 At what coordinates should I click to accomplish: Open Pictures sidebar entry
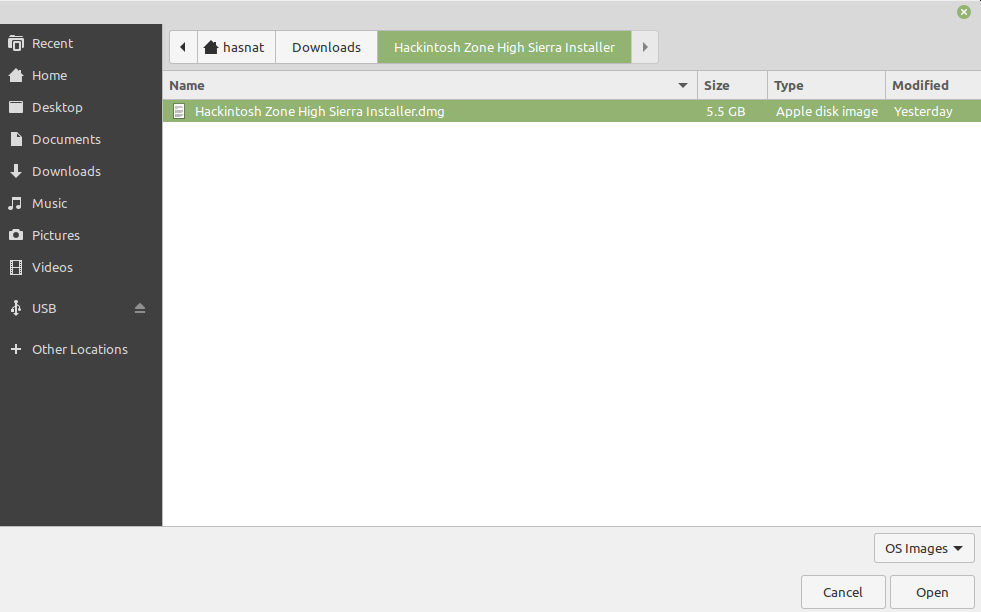click(81, 235)
